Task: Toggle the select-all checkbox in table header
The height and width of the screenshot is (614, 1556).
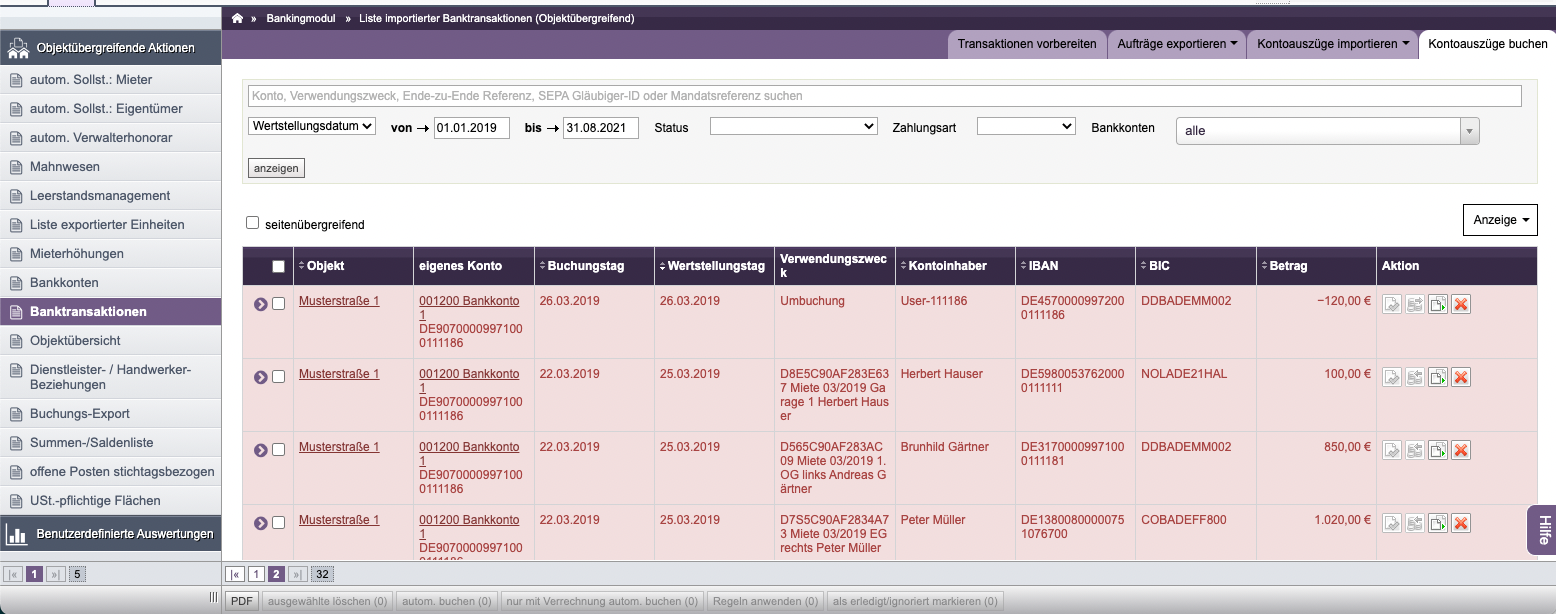Action: (x=278, y=266)
